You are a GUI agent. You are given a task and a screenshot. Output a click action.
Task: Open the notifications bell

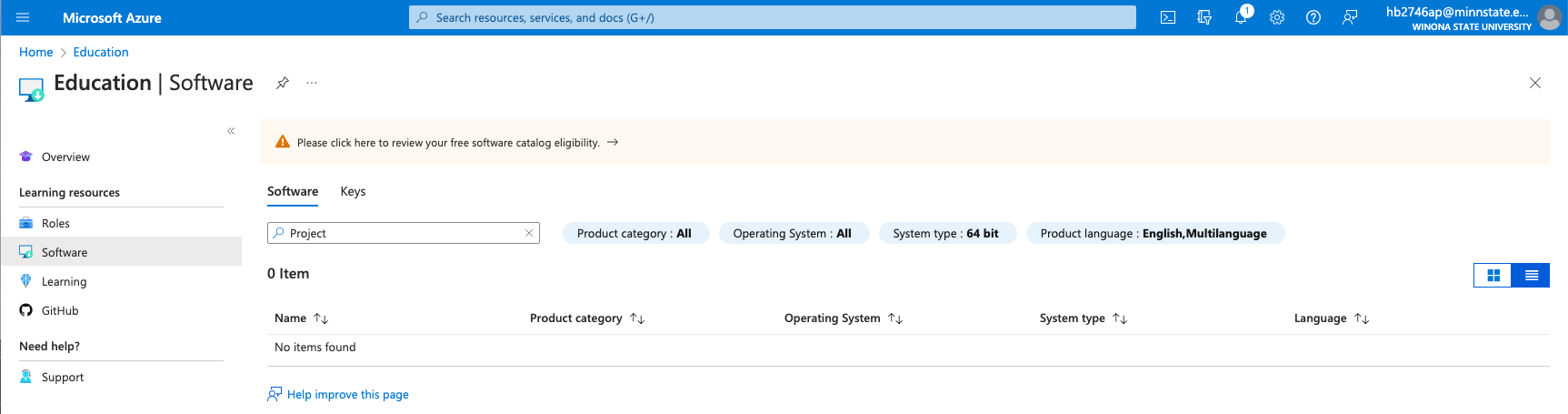pos(1241,17)
